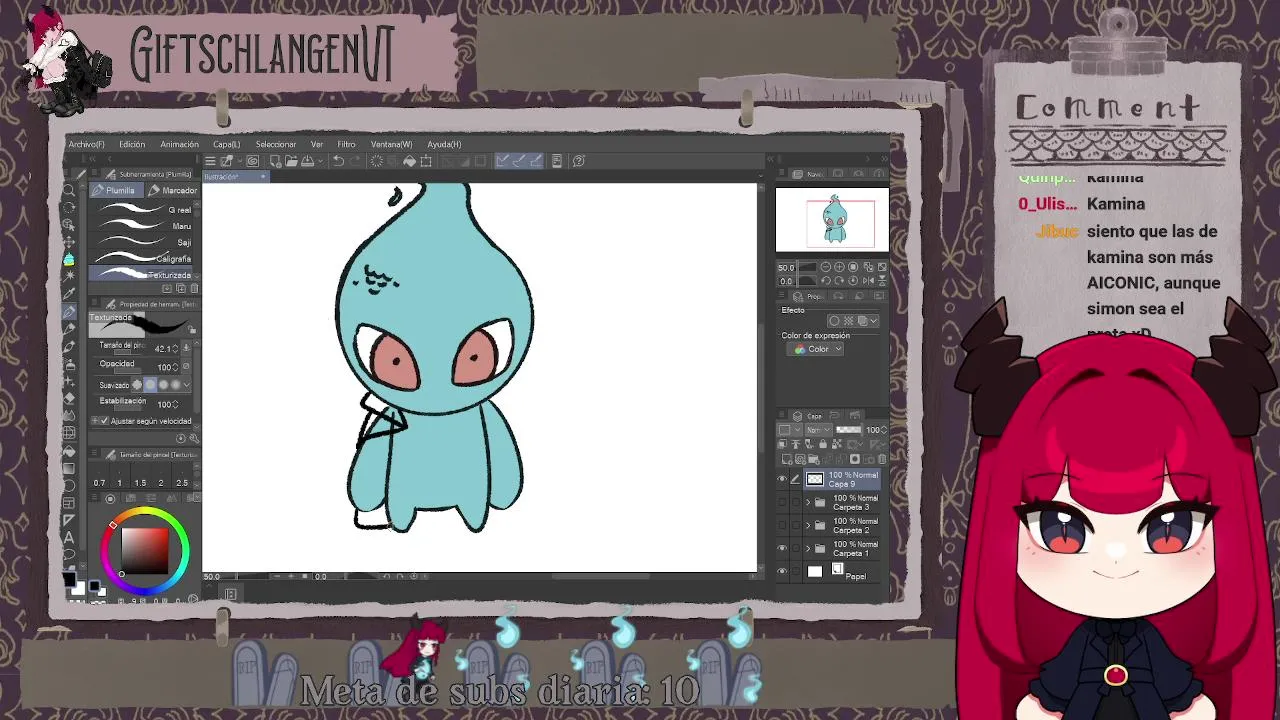Hide the Papel layer
The height and width of the screenshot is (720, 1280).
[782, 571]
